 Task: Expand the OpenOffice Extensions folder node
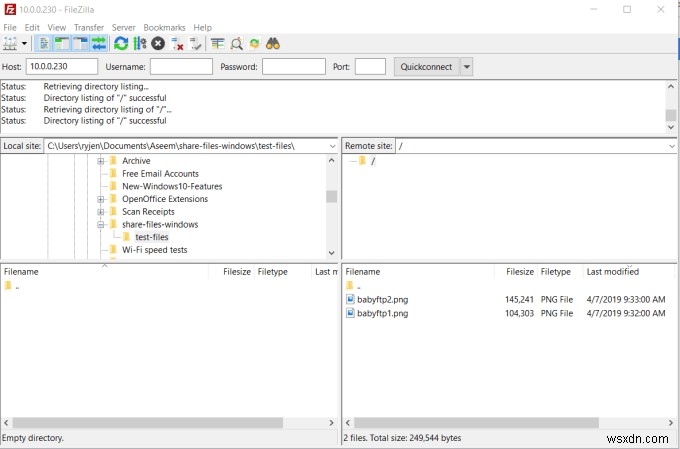coord(101,199)
